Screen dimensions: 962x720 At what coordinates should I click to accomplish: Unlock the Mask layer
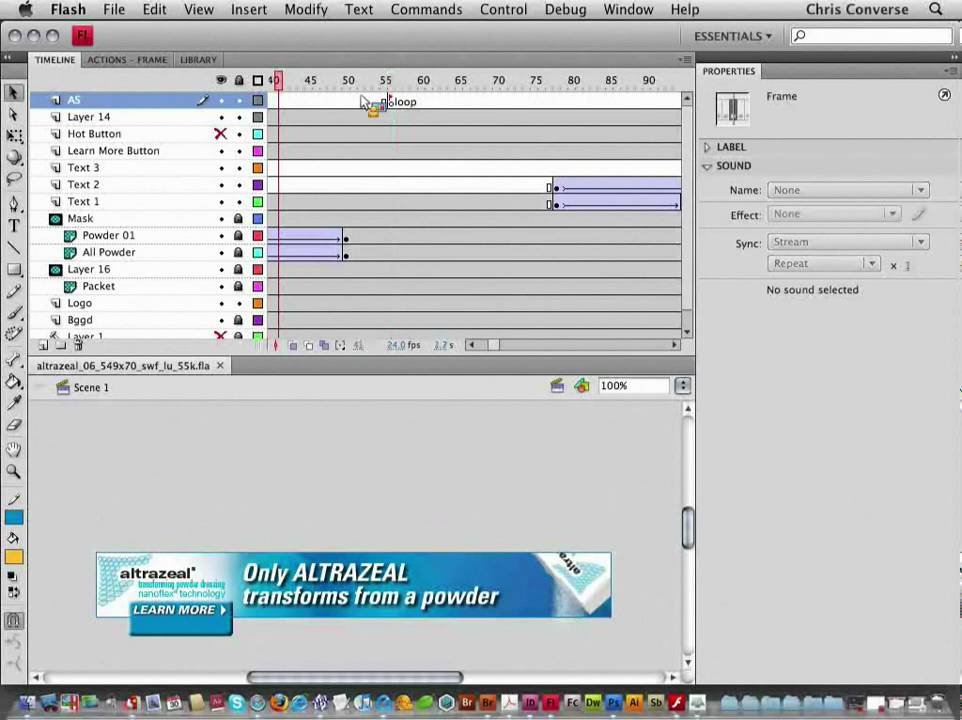[239, 218]
